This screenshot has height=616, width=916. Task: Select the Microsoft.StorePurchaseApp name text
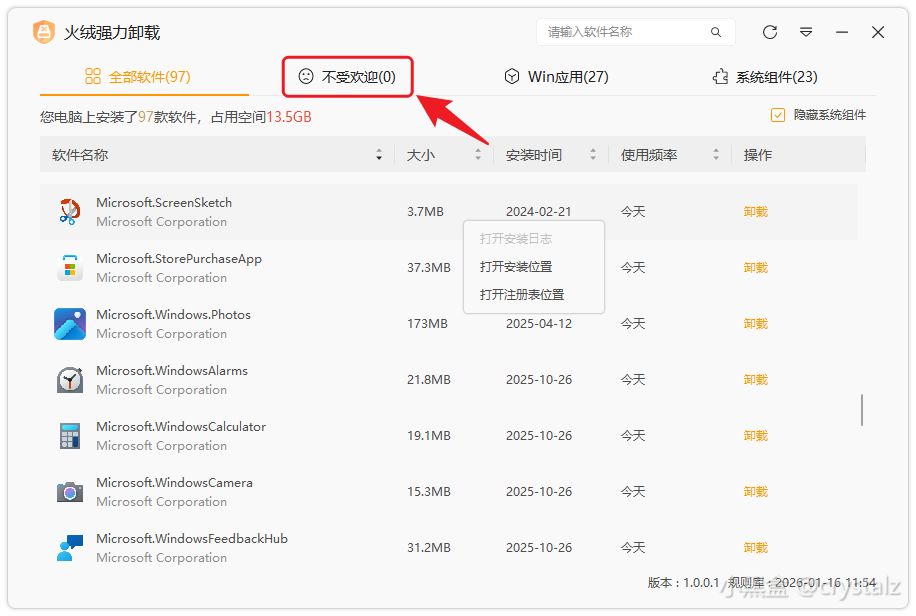tap(179, 259)
